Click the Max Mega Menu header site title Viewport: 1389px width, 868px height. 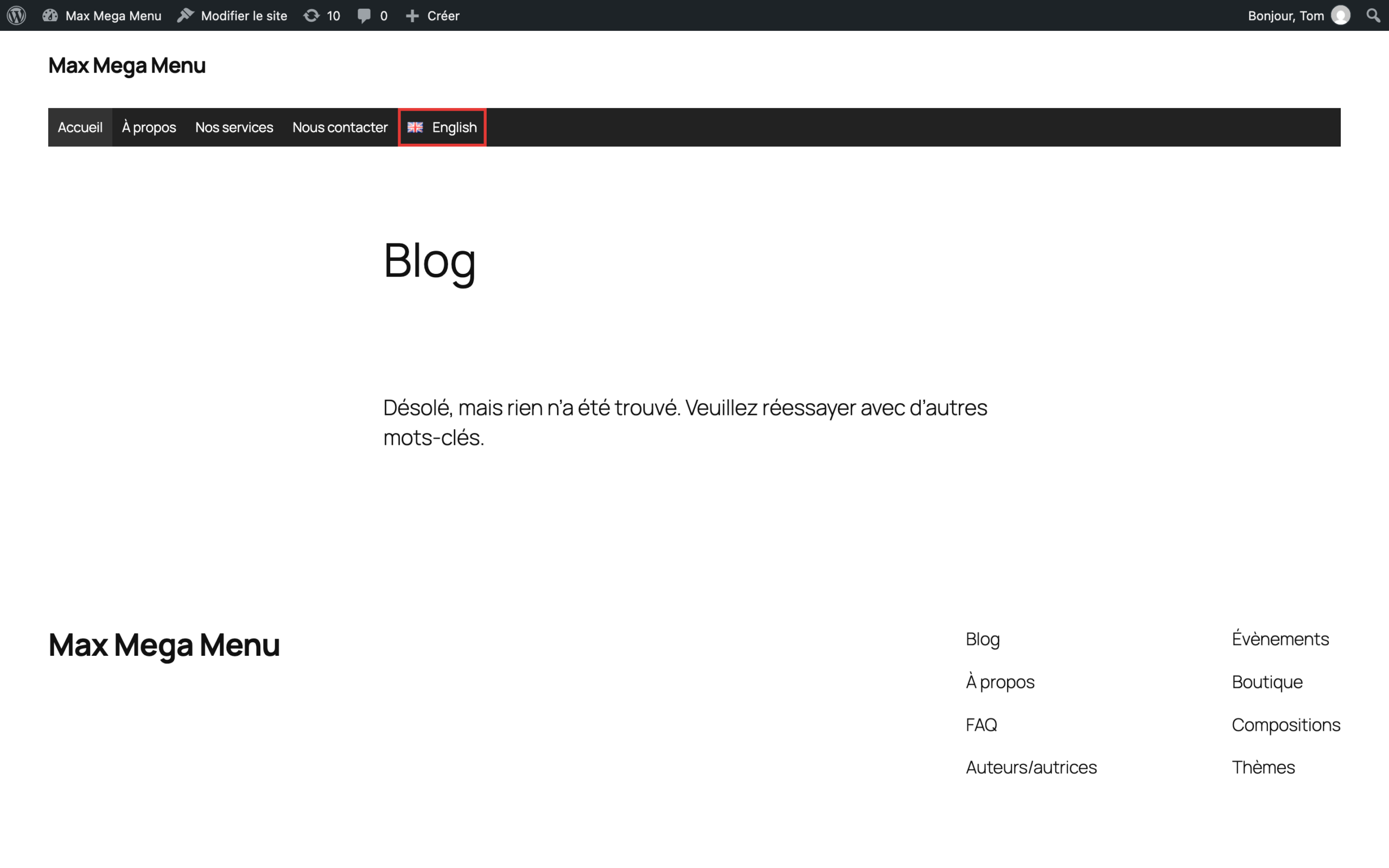pos(127,66)
